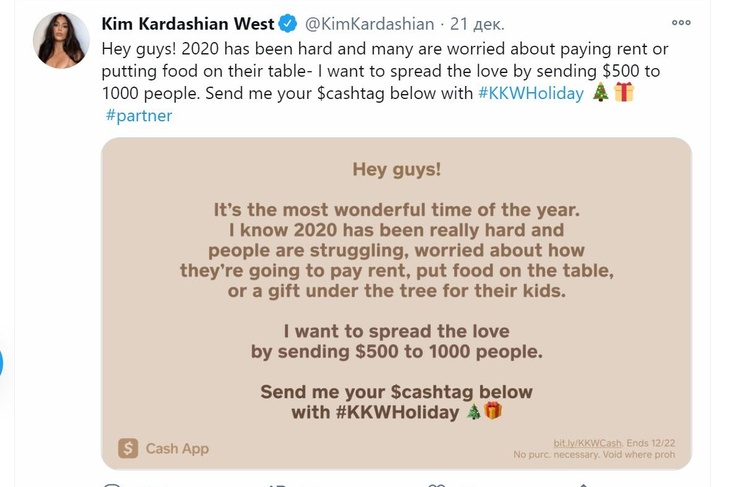Image resolution: width=730 pixels, height=487 pixels.
Task: Click the Cash App dollar logo icon
Action: [x=127, y=449]
